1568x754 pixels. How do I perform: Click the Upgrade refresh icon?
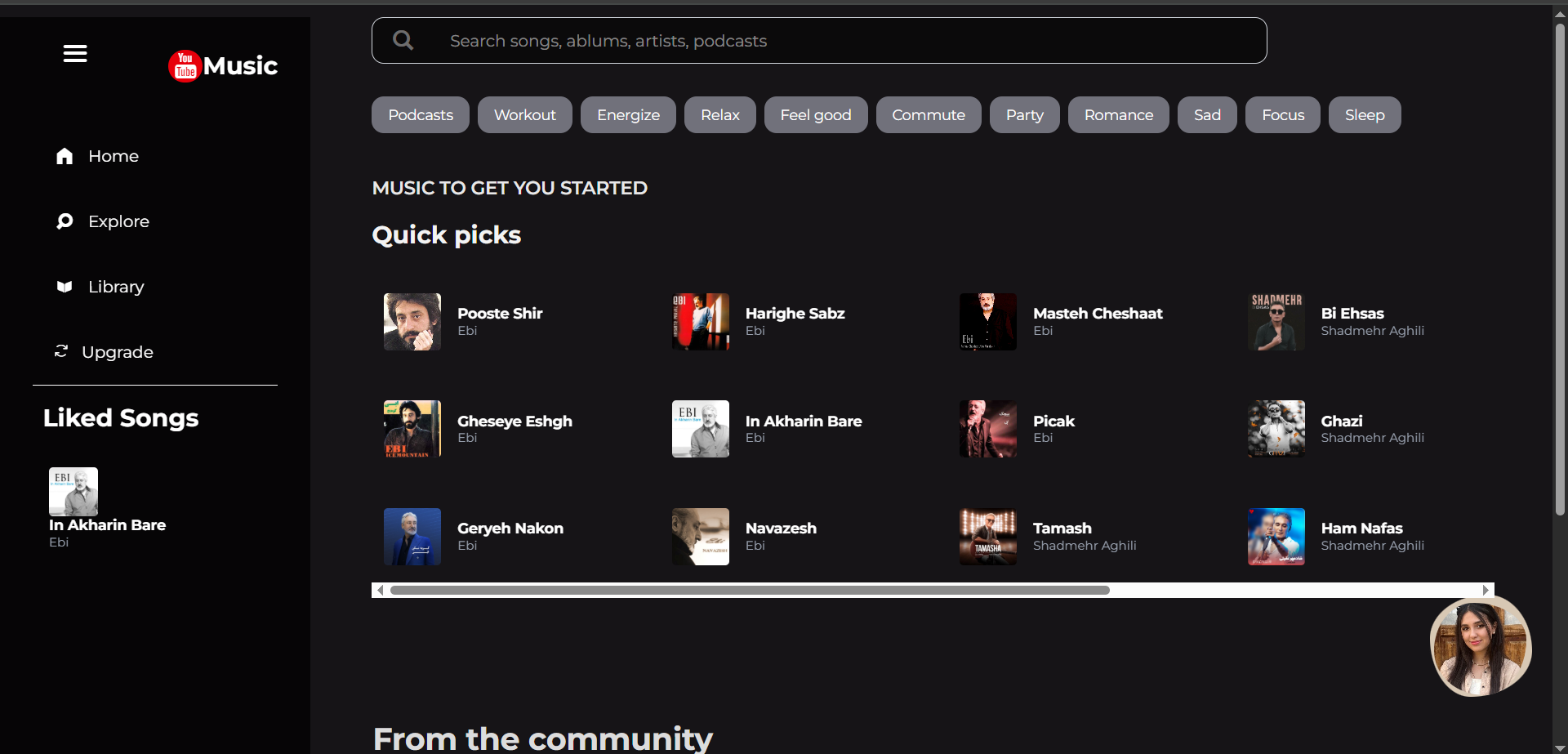point(61,351)
